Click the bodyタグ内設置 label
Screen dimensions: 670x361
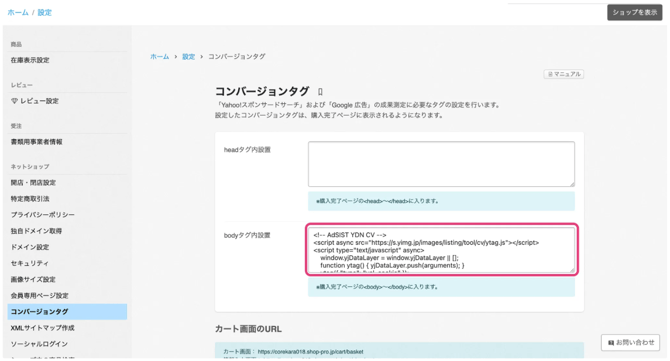[x=247, y=235]
